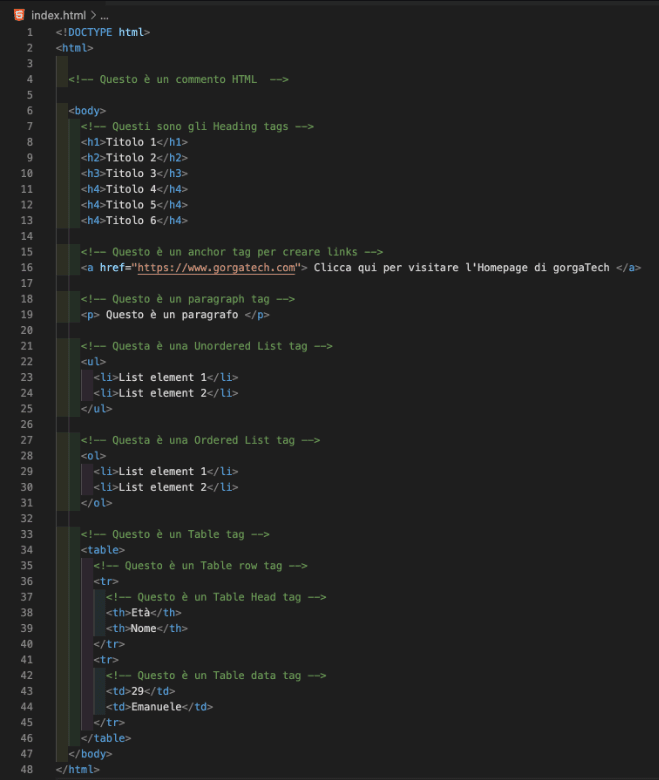Click the tr tag on line 41
The width and height of the screenshot is (659, 780).
tap(106, 660)
